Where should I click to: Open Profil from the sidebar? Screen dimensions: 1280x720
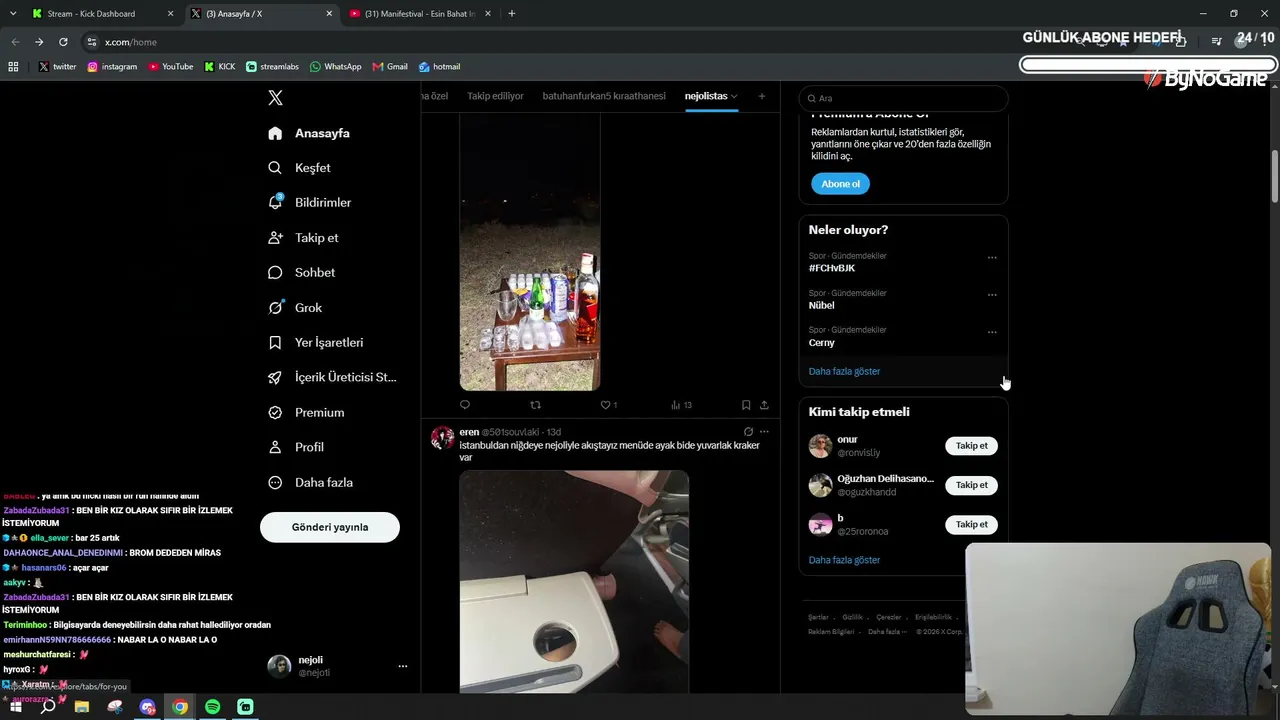(x=296, y=447)
